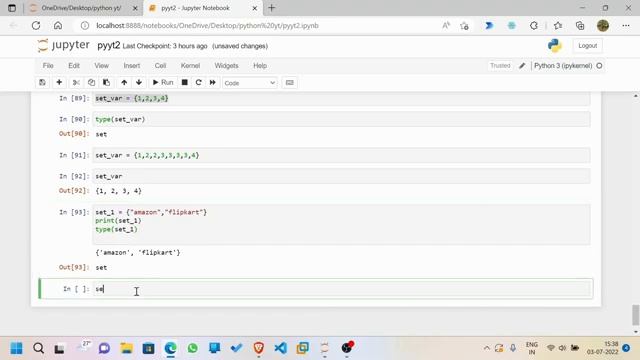Click the pencil edit-mode icon
The height and width of the screenshot is (360, 640).
522,66
